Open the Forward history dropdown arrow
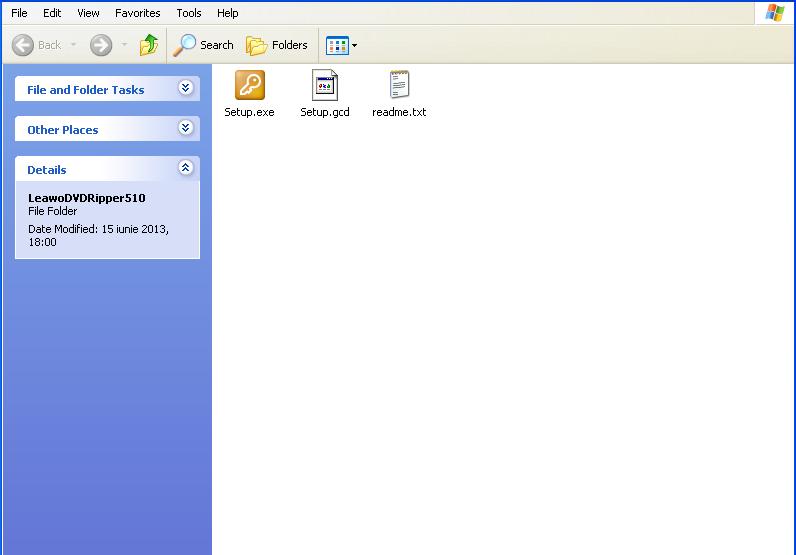 [124, 45]
